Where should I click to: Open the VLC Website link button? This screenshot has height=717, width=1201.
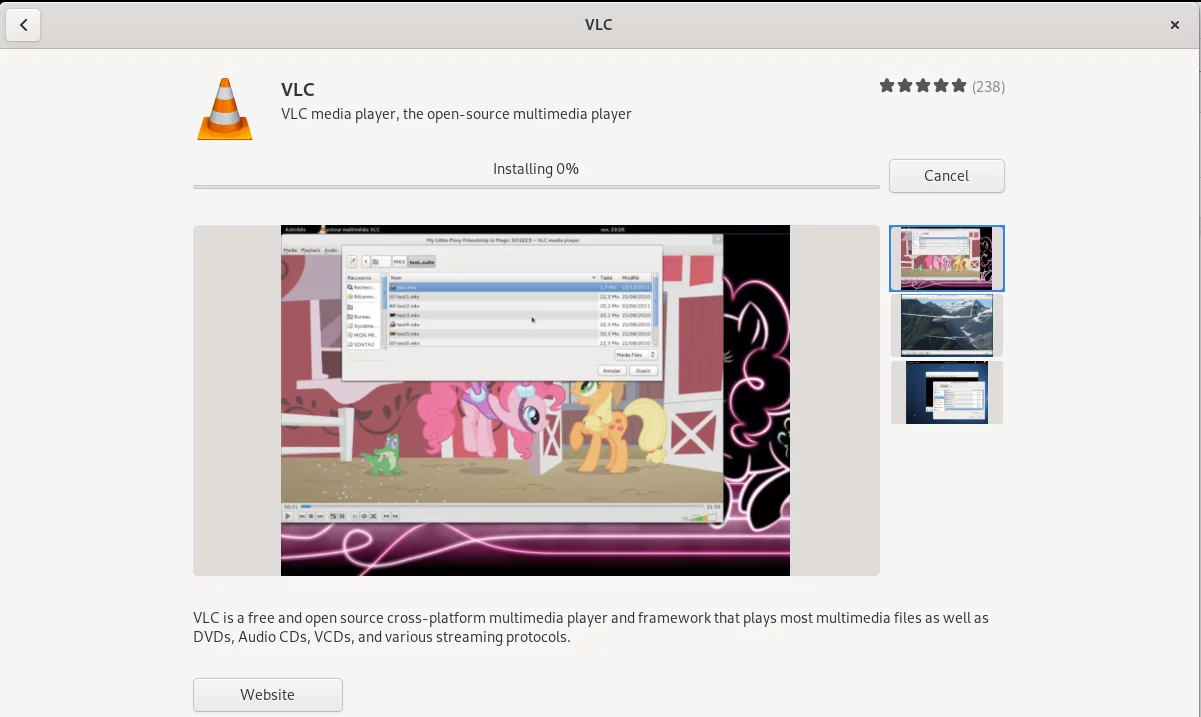point(268,694)
